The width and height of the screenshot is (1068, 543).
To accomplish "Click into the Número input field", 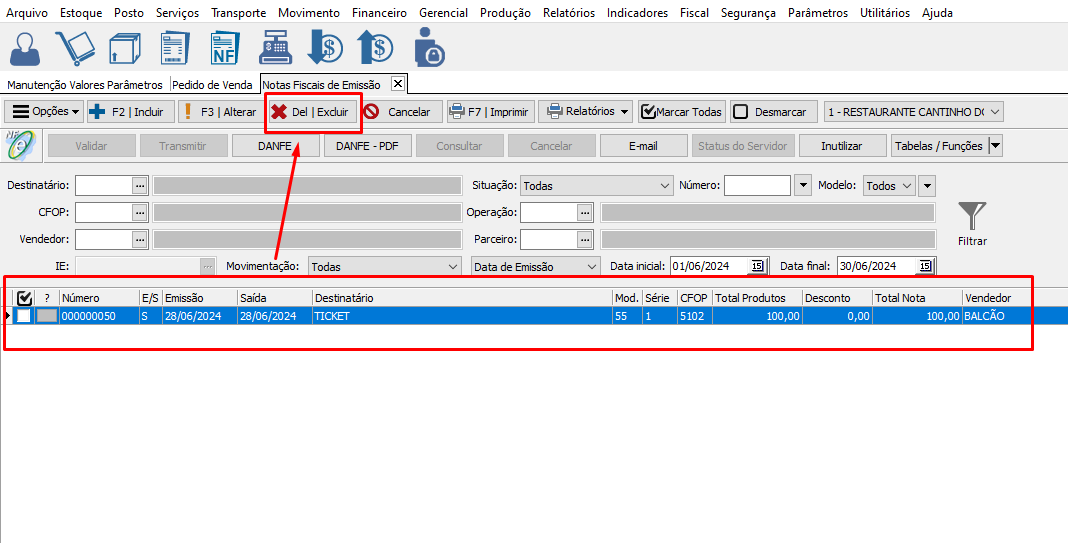I will [756, 186].
